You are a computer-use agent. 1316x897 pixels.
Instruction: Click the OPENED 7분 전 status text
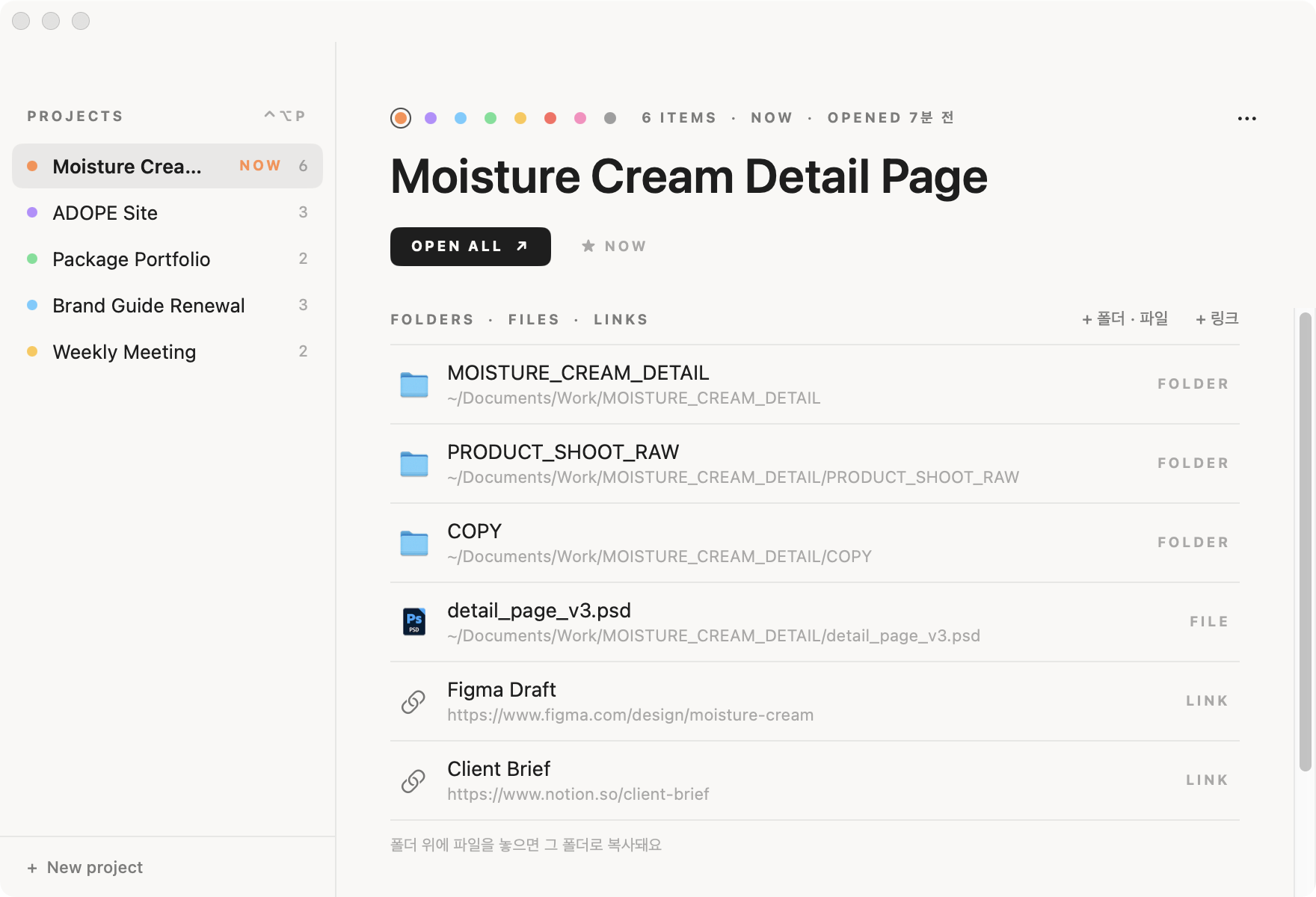tap(891, 118)
